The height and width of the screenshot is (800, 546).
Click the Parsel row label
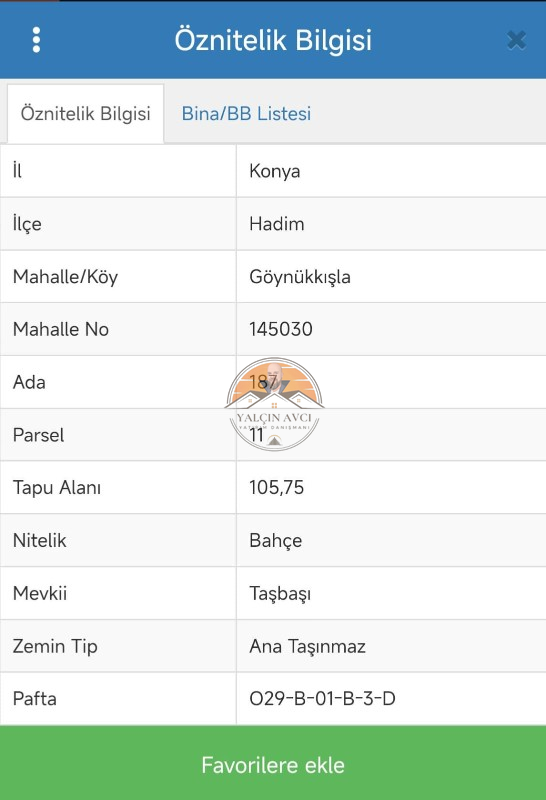pos(38,435)
